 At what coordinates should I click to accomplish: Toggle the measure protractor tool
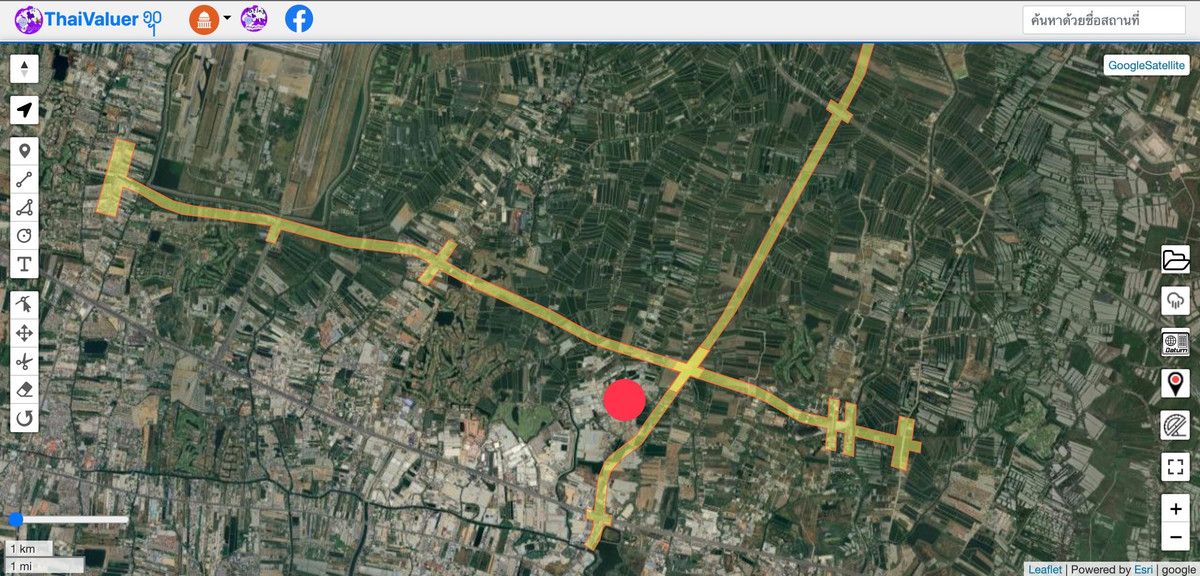click(1175, 425)
